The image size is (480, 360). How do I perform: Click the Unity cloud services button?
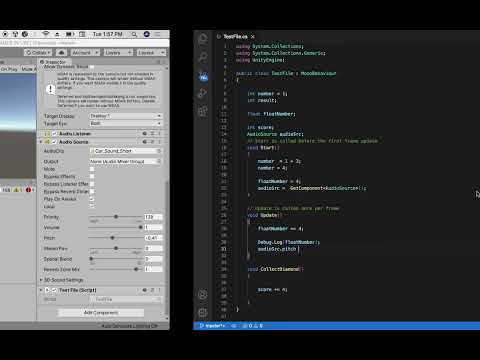(x=61, y=52)
